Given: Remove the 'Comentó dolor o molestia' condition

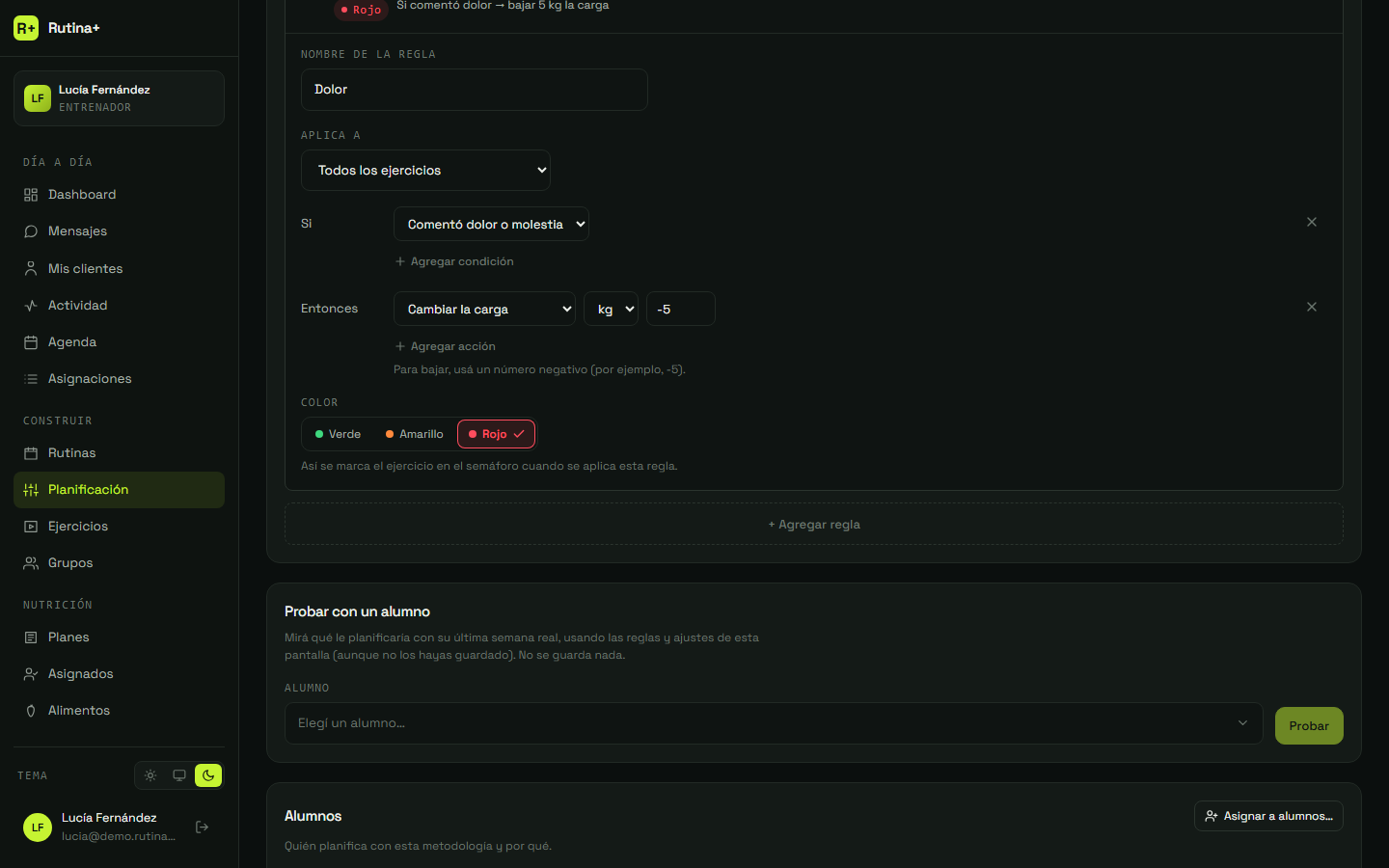Looking at the screenshot, I should 1312,222.
